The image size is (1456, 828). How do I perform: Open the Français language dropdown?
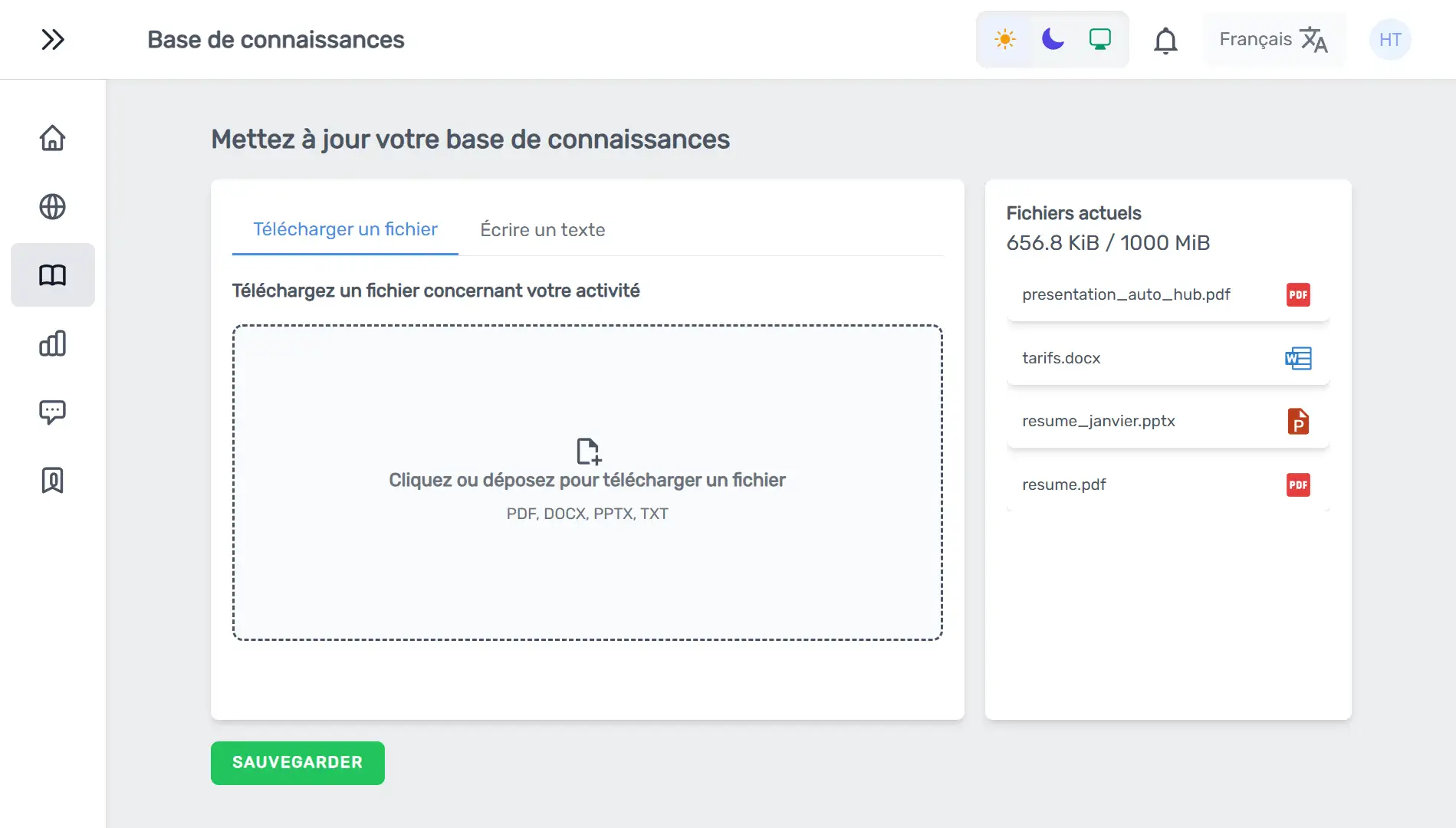click(x=1274, y=40)
